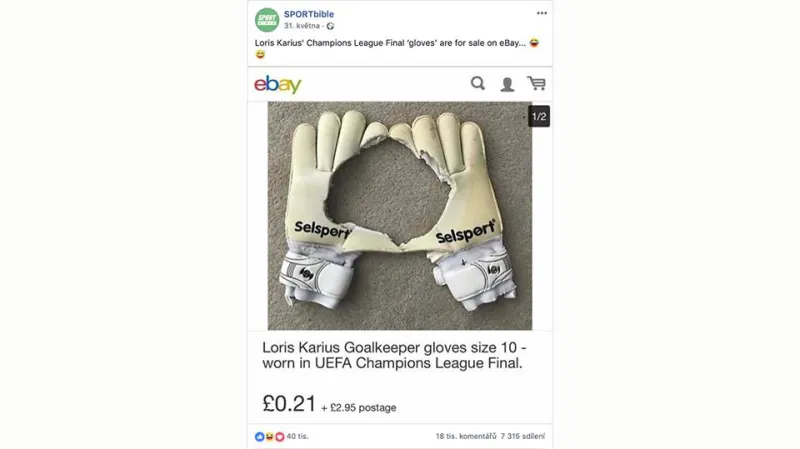Click the £0.21 listing price
This screenshot has width=800, height=449.
289,404
